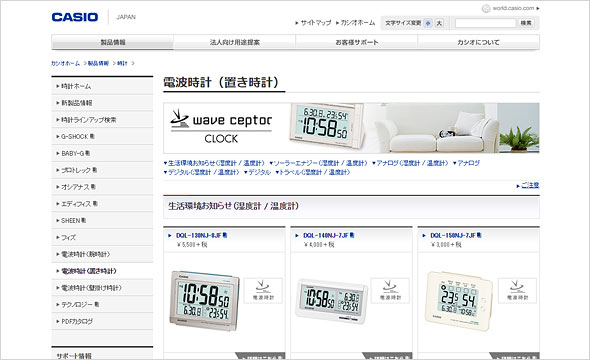
Task: Open BABY-G in sidebar
Action: click(102, 153)
